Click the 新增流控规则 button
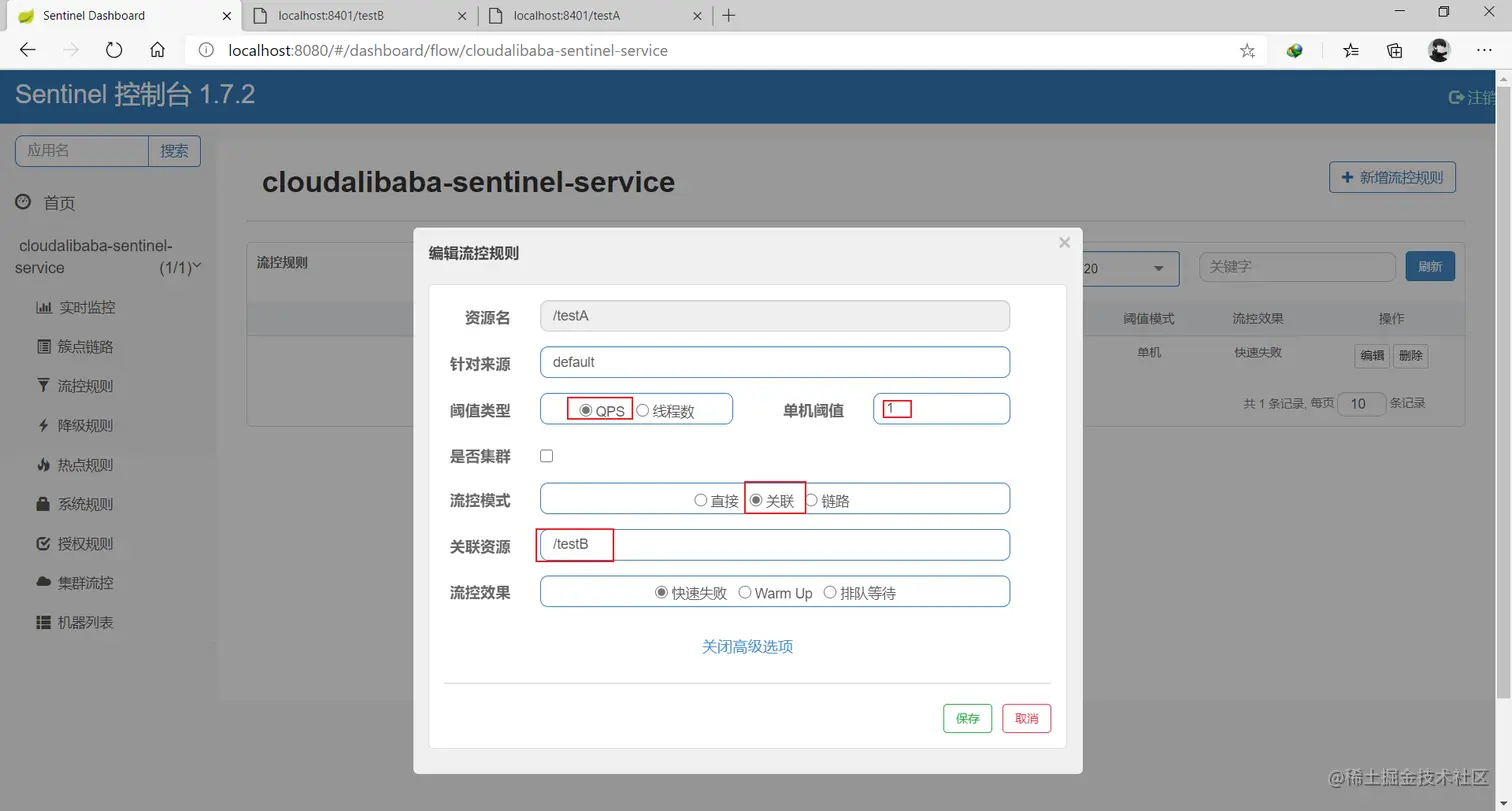The height and width of the screenshot is (811, 1512). [1392, 177]
